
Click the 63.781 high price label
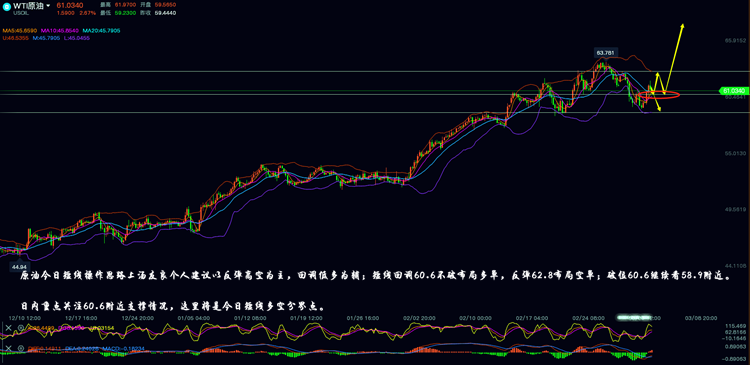(606, 52)
